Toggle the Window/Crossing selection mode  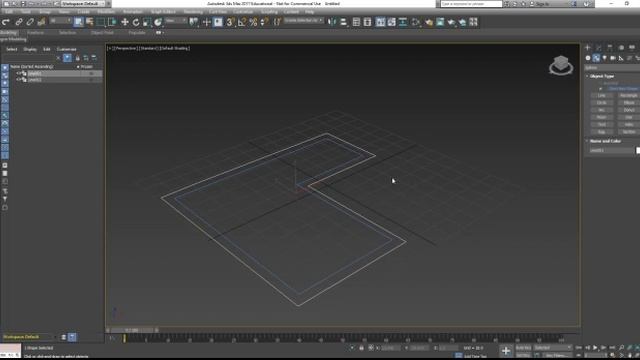coord(111,22)
